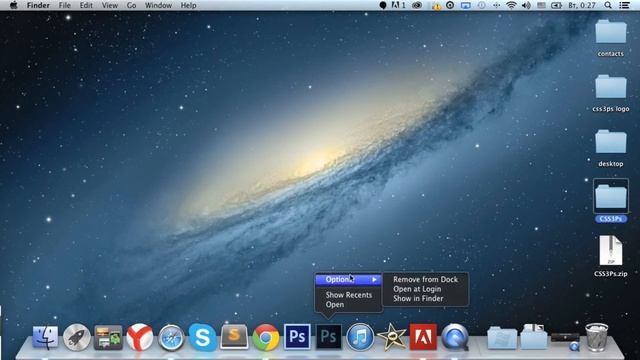This screenshot has height=360, width=640.
Task: Open the View menu
Action: [109, 5]
